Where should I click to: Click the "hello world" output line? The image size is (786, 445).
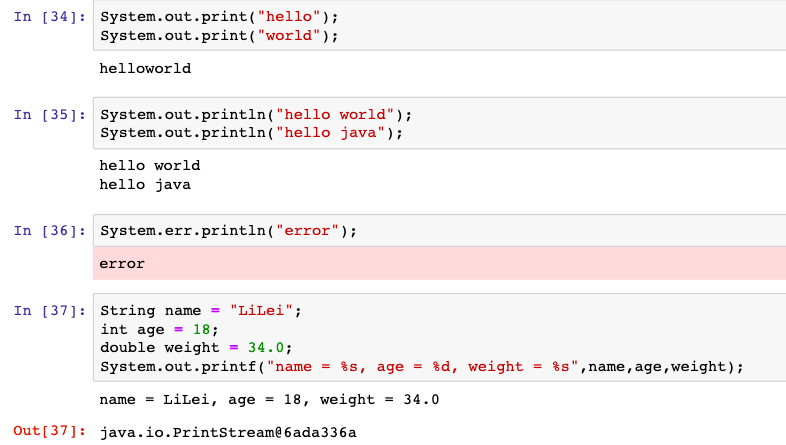(x=150, y=165)
